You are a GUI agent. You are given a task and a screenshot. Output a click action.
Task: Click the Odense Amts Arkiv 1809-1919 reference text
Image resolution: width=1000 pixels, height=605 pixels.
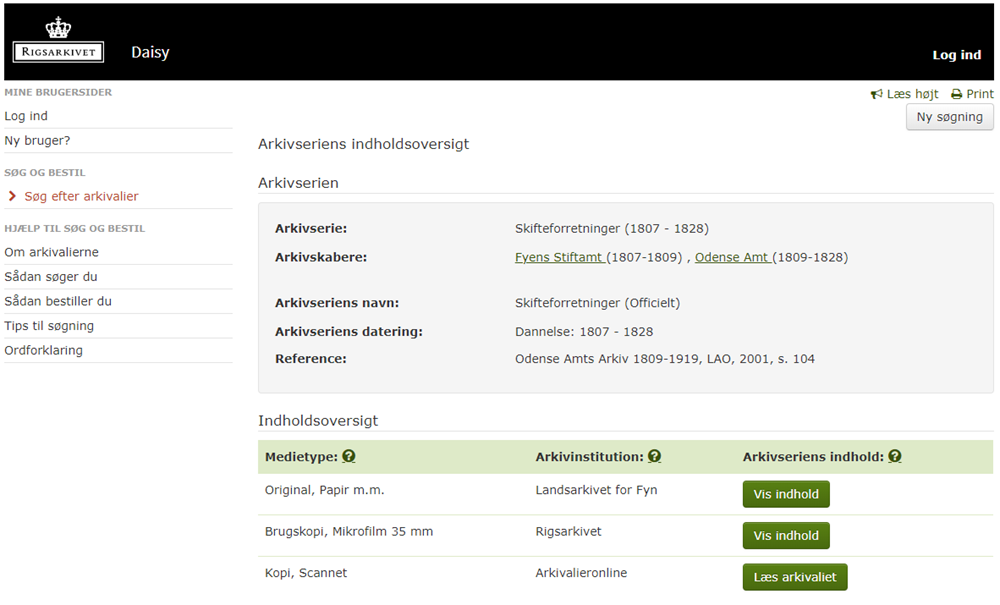pos(665,359)
